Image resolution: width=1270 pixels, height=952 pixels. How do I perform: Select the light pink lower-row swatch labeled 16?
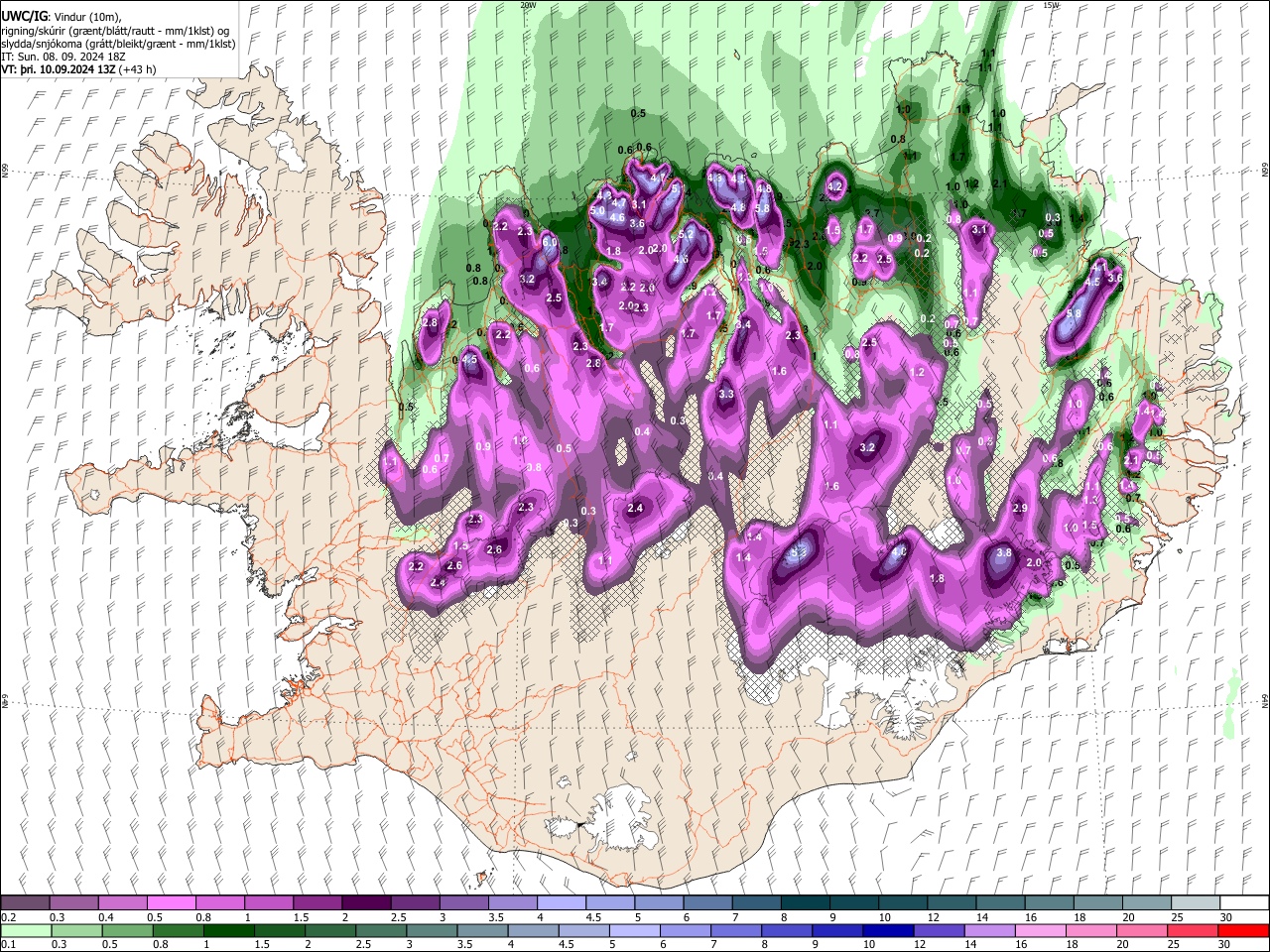(1039, 930)
